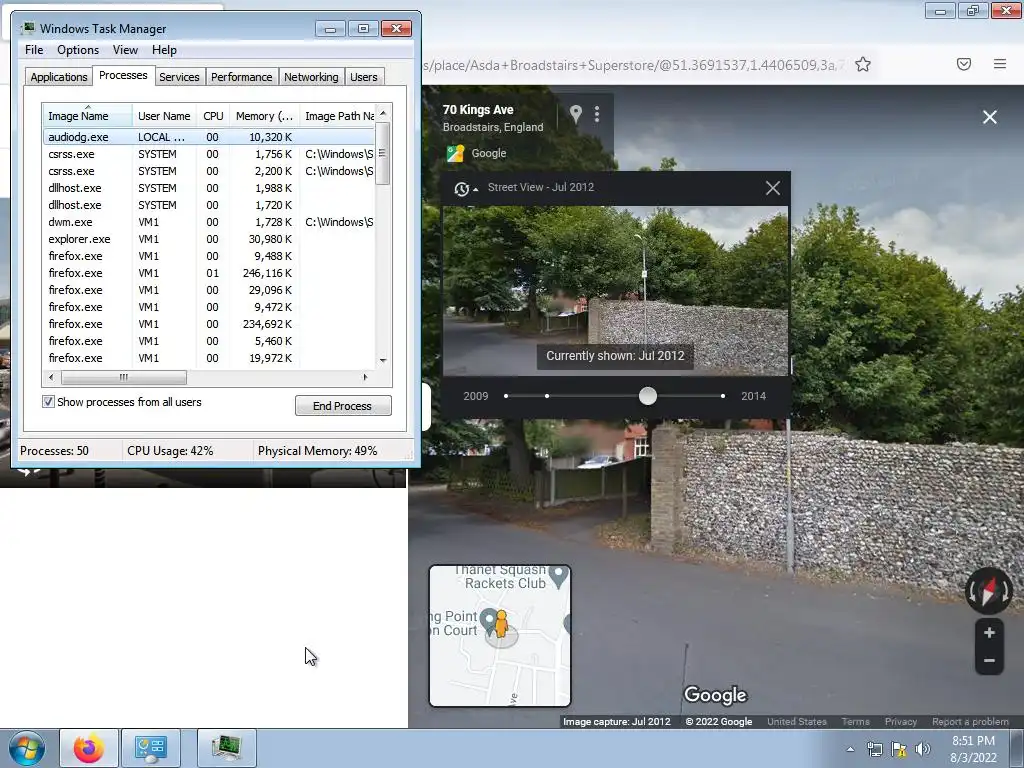Click process list scroll down arrow
The image size is (1024, 768).
click(x=383, y=360)
